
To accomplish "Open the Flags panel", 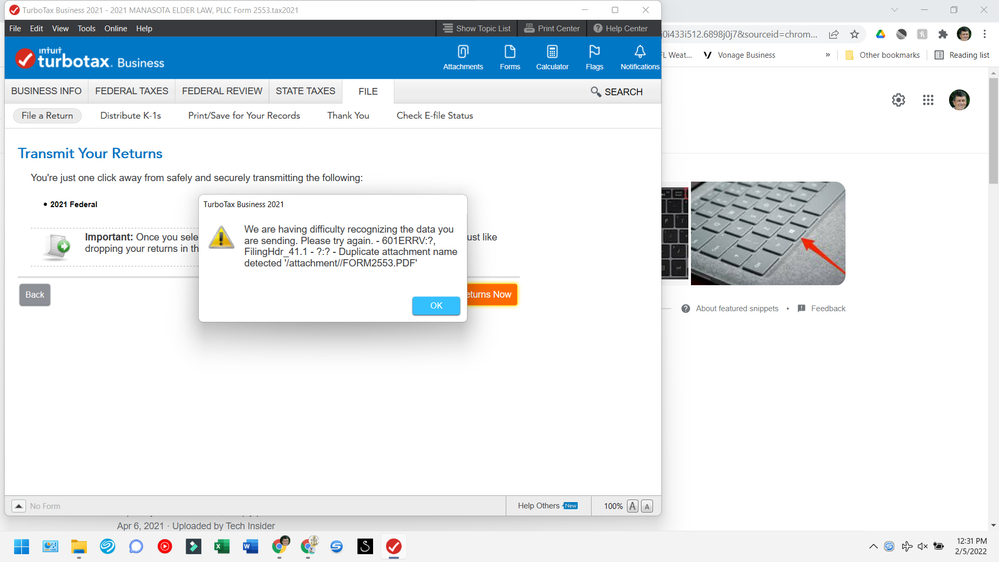I will pos(594,57).
